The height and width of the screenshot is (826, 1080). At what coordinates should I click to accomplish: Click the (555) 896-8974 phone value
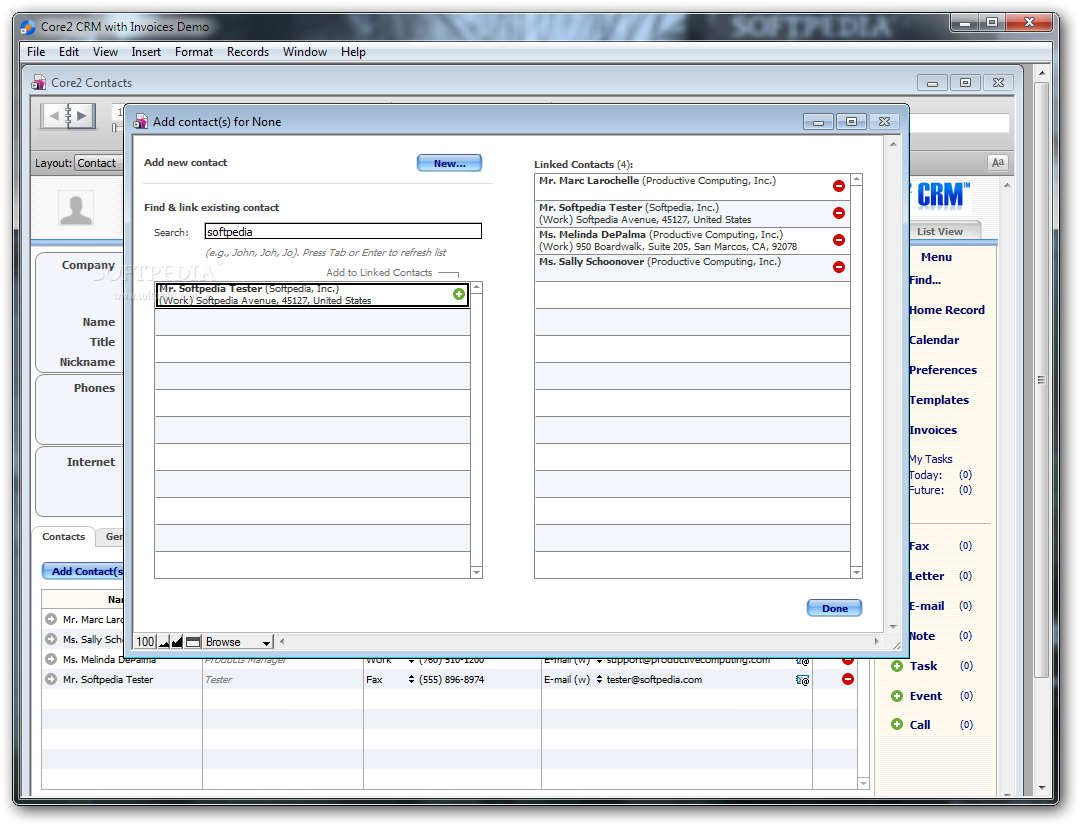click(x=452, y=680)
